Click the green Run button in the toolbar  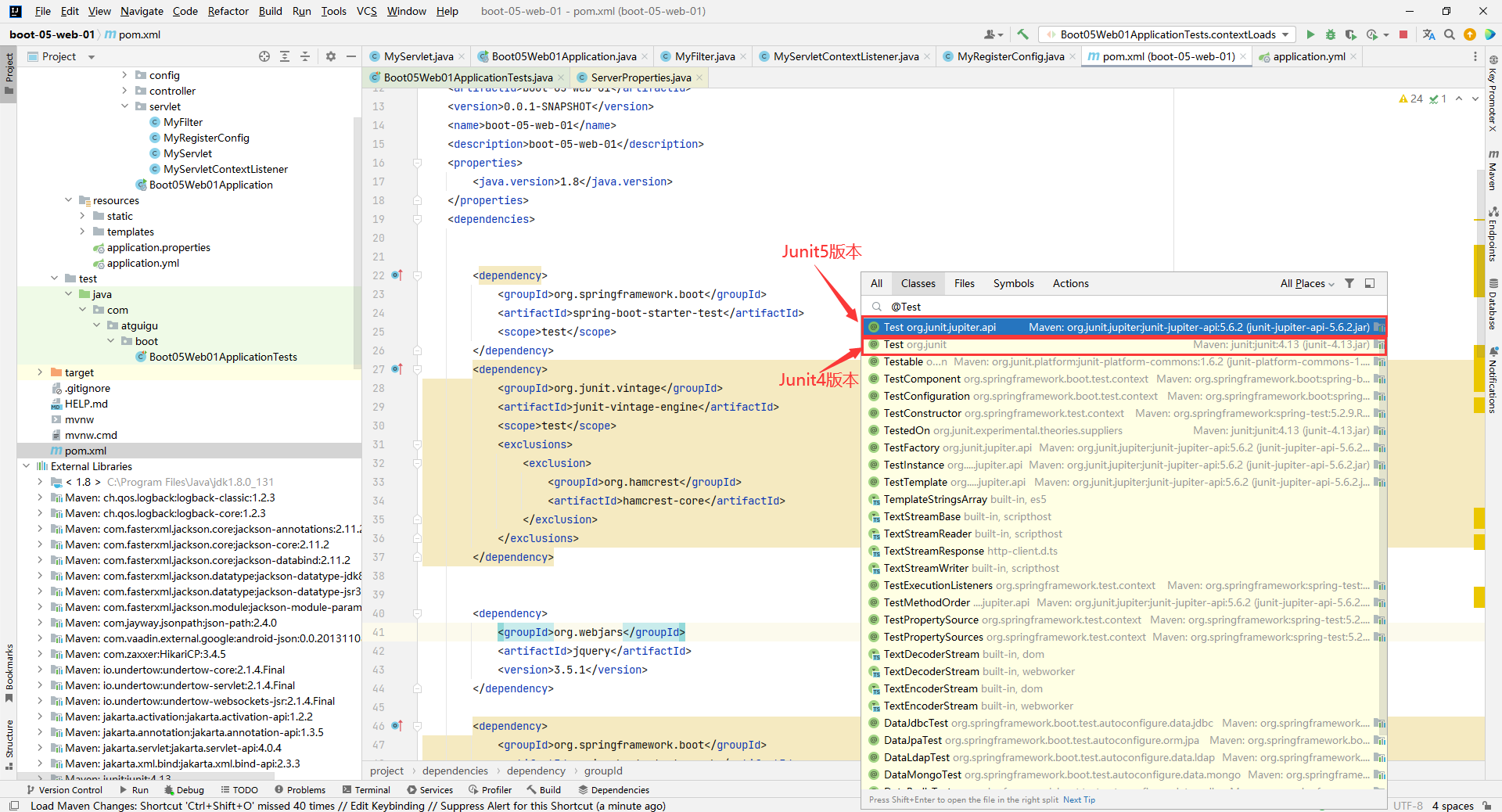pos(1310,34)
